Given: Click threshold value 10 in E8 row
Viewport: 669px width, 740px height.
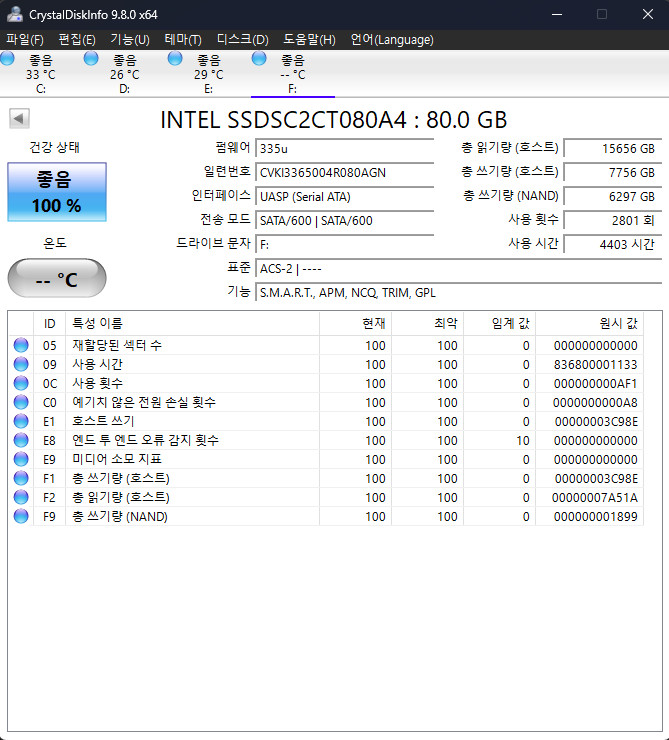Looking at the screenshot, I should tap(523, 441).
